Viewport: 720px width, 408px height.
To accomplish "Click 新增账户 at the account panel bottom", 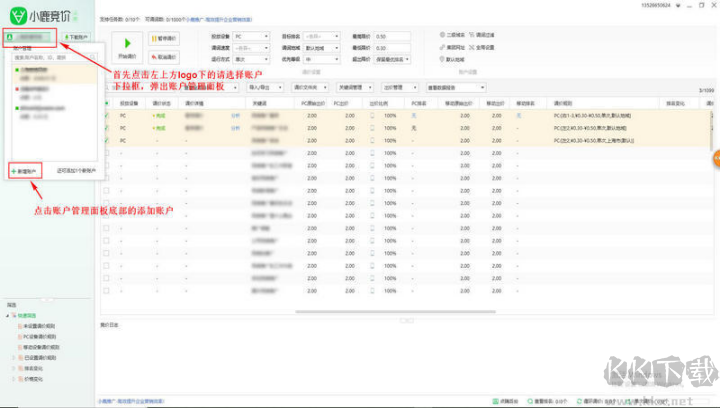I will [x=25, y=171].
